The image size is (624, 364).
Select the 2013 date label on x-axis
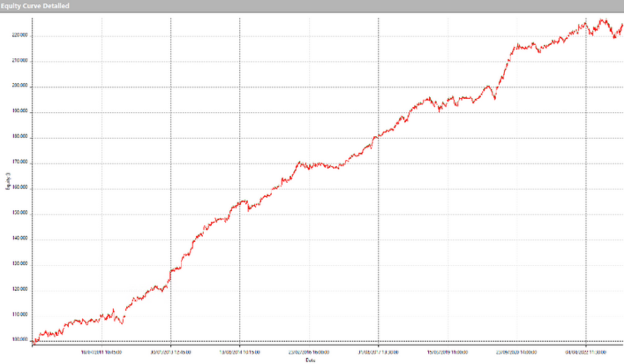coord(171,352)
